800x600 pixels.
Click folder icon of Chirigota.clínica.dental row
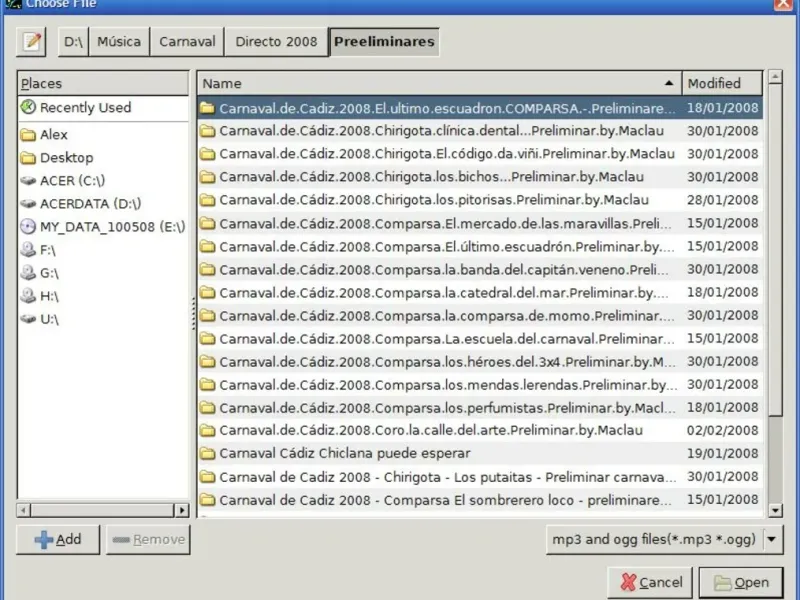tap(207, 131)
